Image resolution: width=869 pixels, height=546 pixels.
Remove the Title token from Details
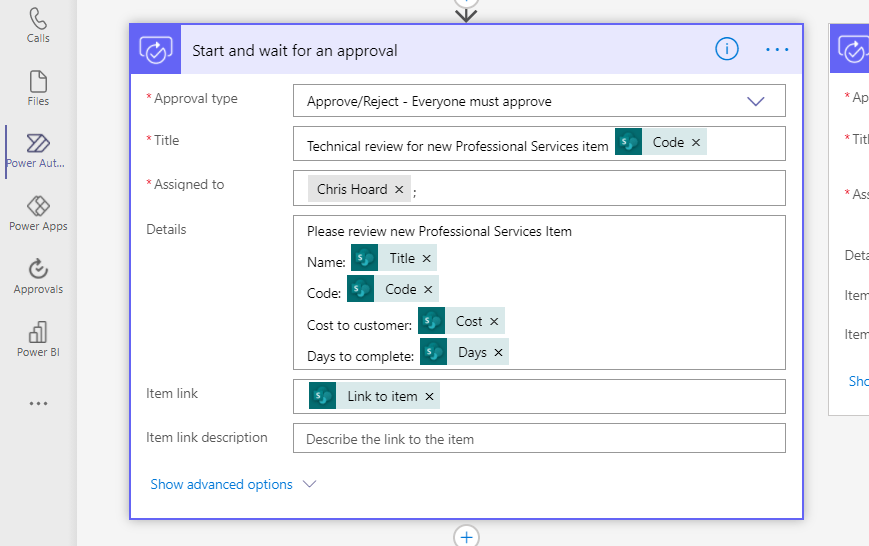pos(427,258)
